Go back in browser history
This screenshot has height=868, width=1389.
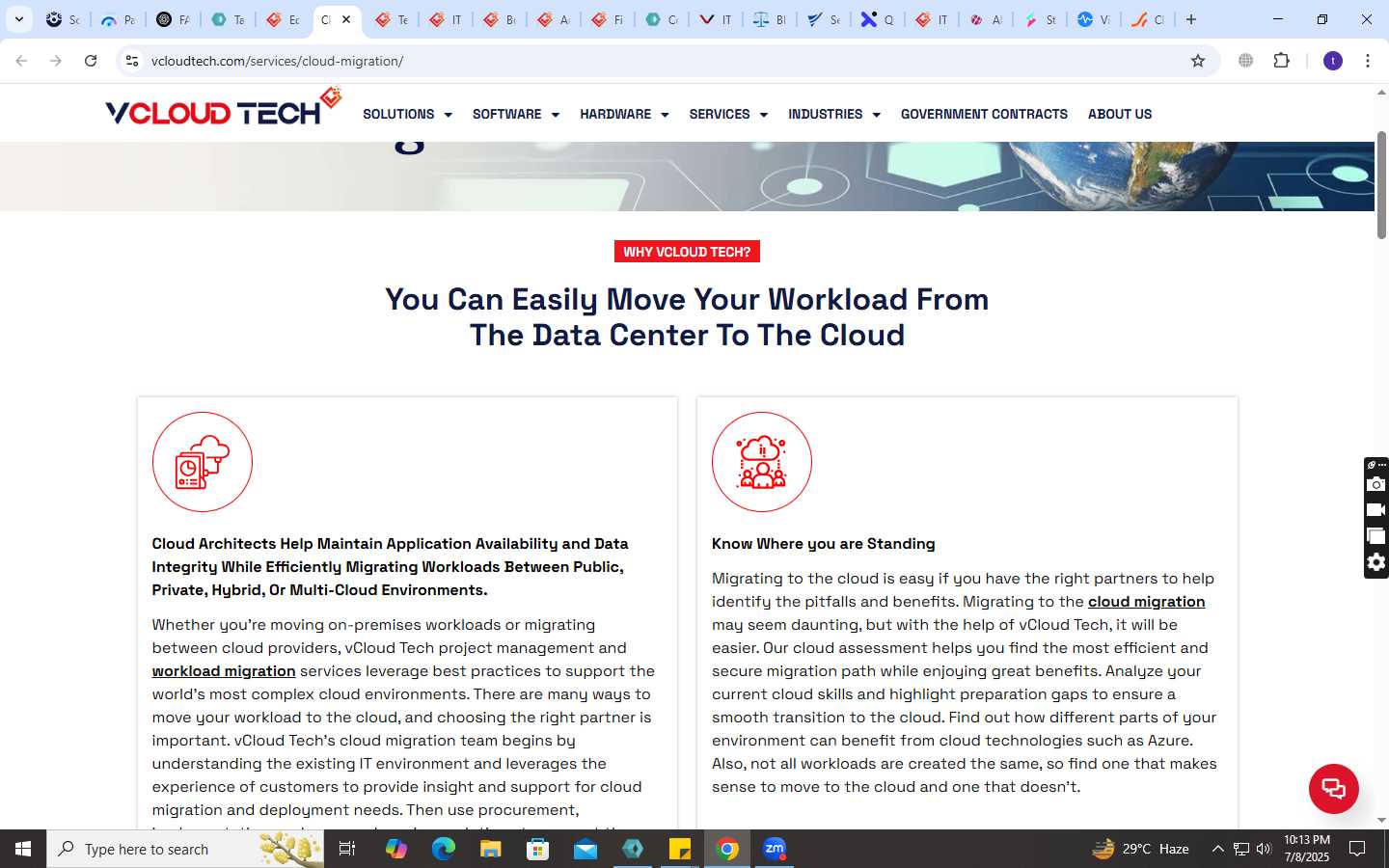click(21, 61)
